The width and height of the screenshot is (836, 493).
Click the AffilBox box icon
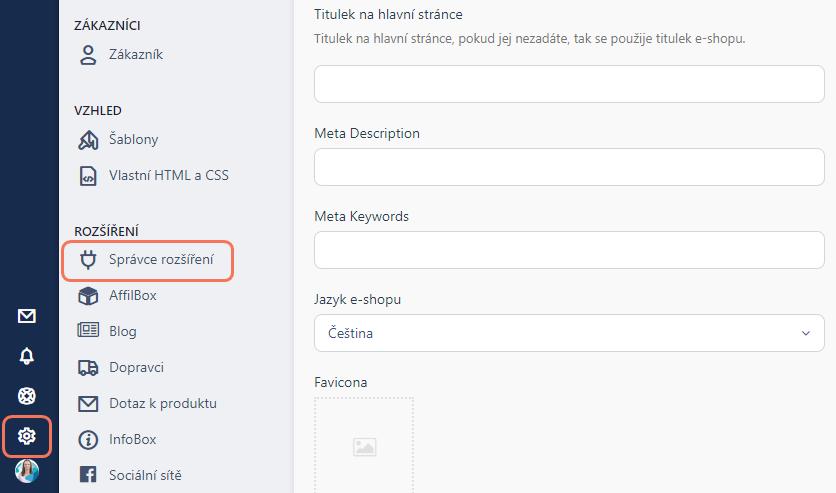click(x=88, y=296)
